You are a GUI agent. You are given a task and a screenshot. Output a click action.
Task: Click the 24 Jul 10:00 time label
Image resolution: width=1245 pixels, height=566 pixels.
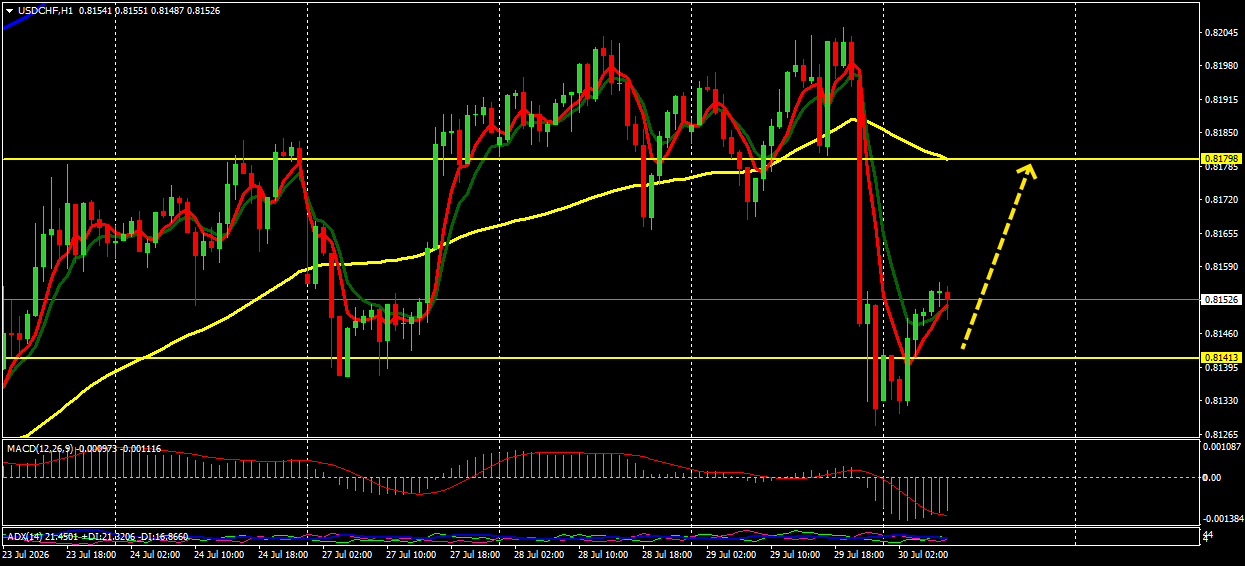pyautogui.click(x=217, y=553)
